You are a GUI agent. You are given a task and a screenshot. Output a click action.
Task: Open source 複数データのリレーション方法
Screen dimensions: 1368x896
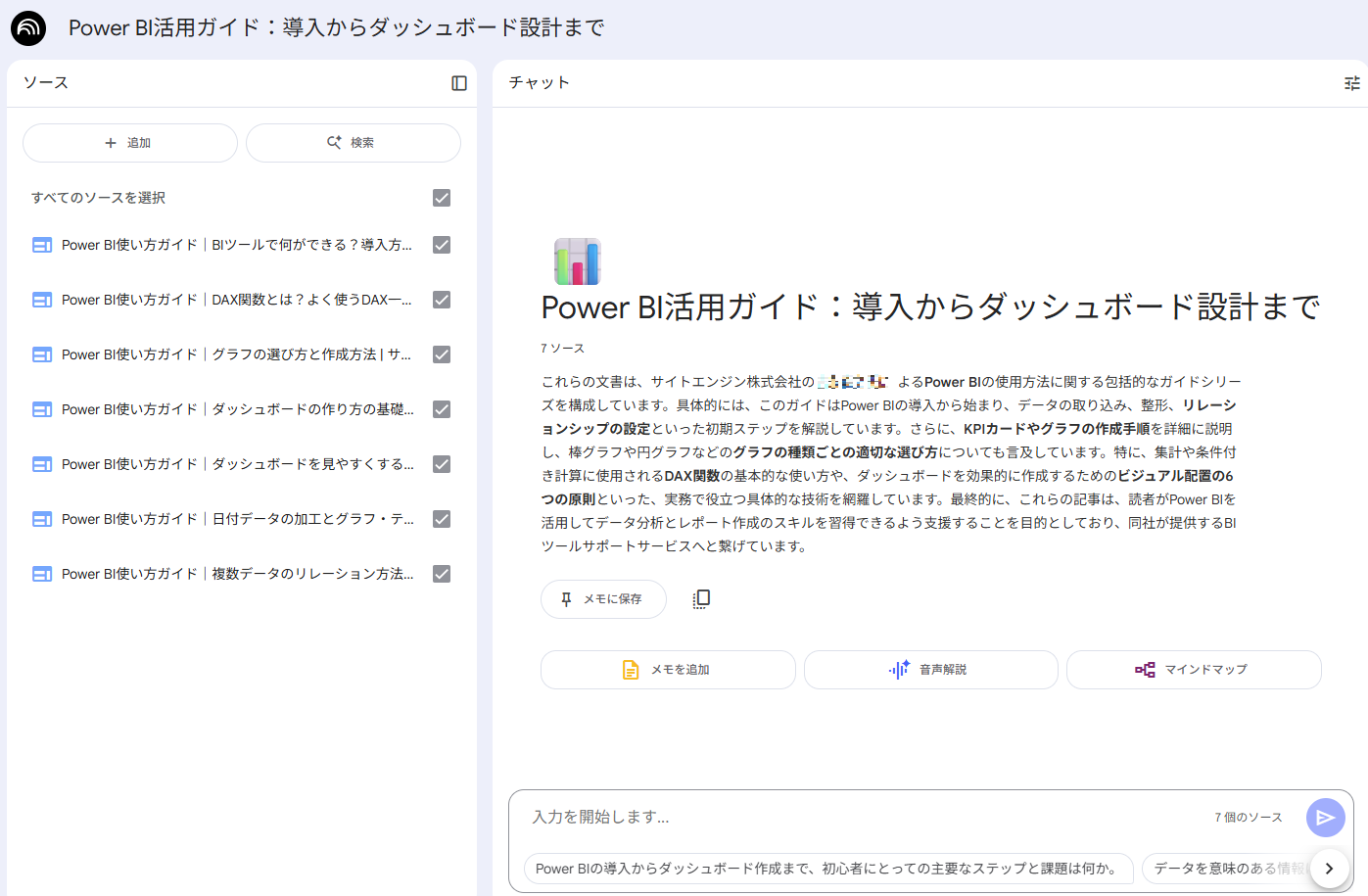(237, 574)
